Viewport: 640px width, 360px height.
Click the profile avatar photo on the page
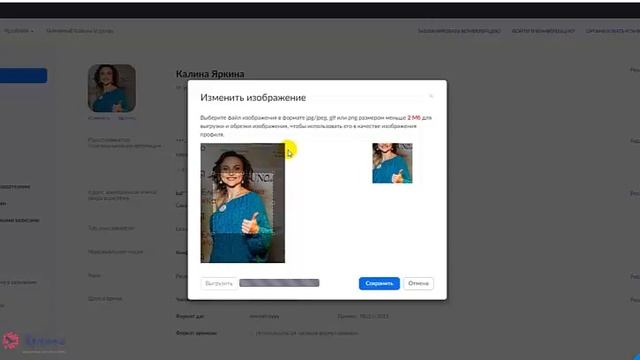point(112,88)
